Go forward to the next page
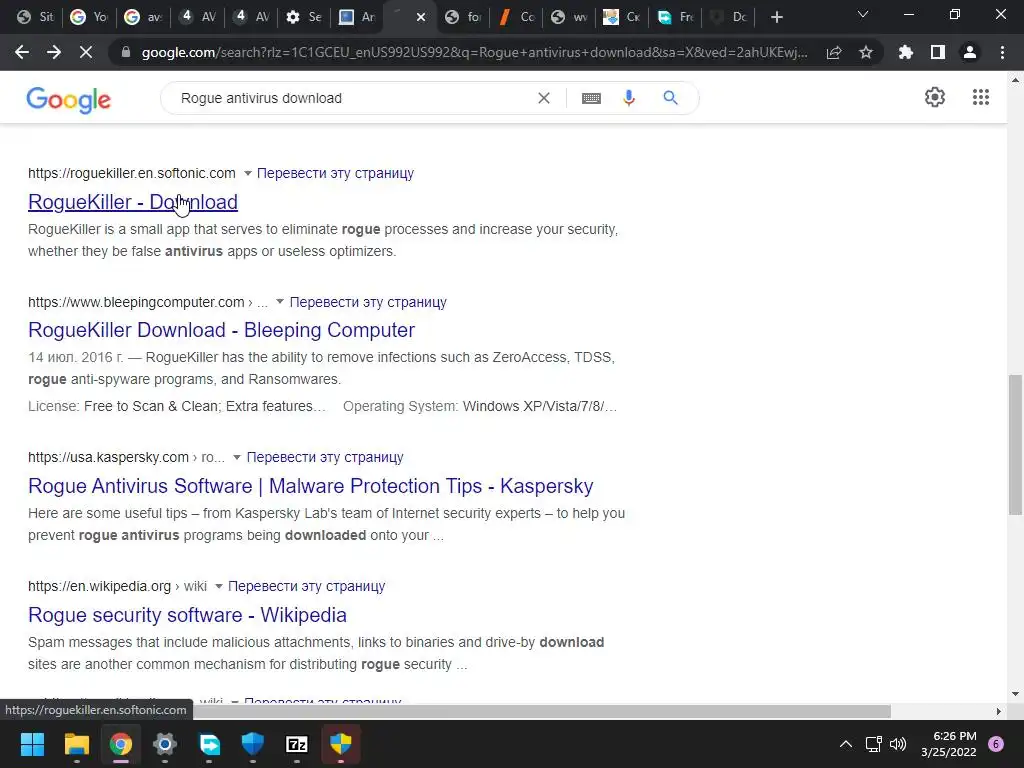The width and height of the screenshot is (1024, 768). (54, 52)
